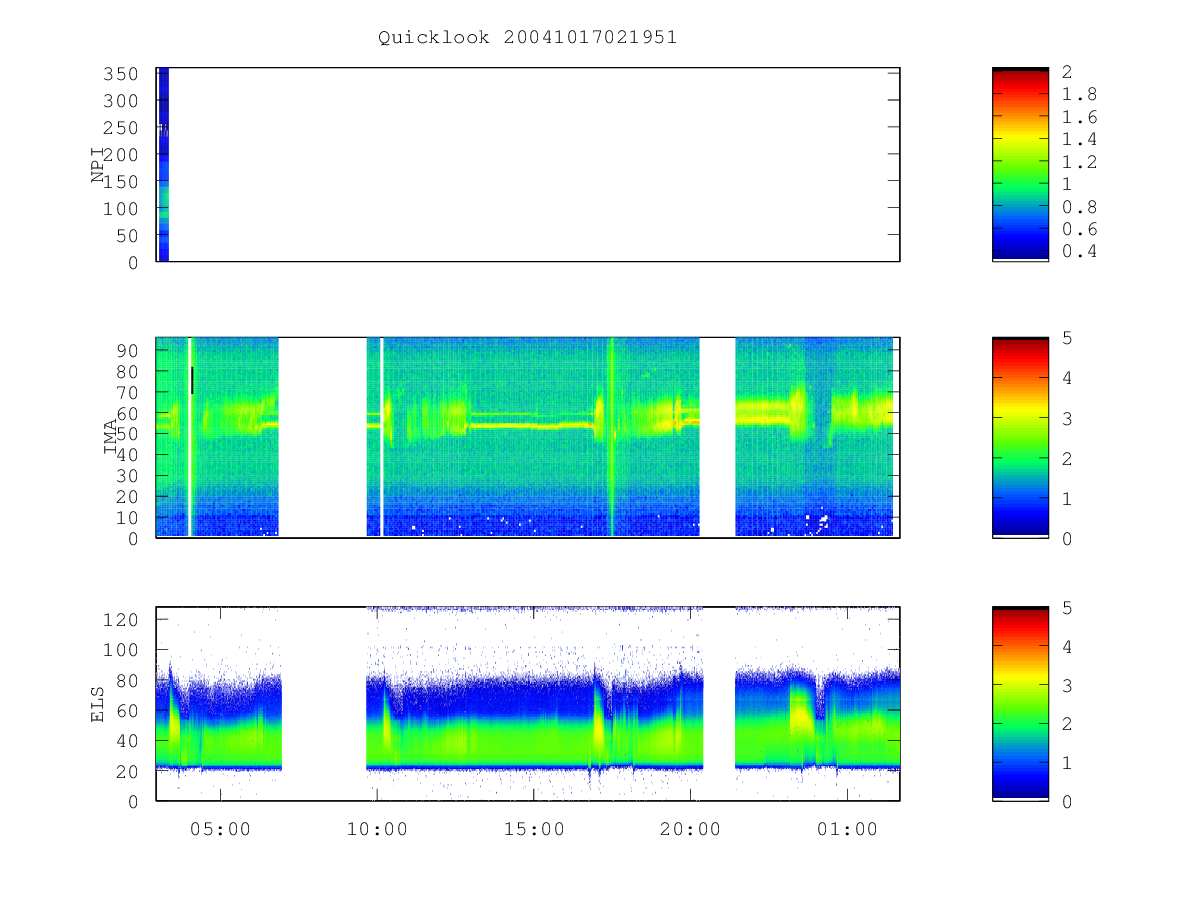The height and width of the screenshot is (900, 1200).
Task: Select the ELS axis label
Action: tap(98, 704)
